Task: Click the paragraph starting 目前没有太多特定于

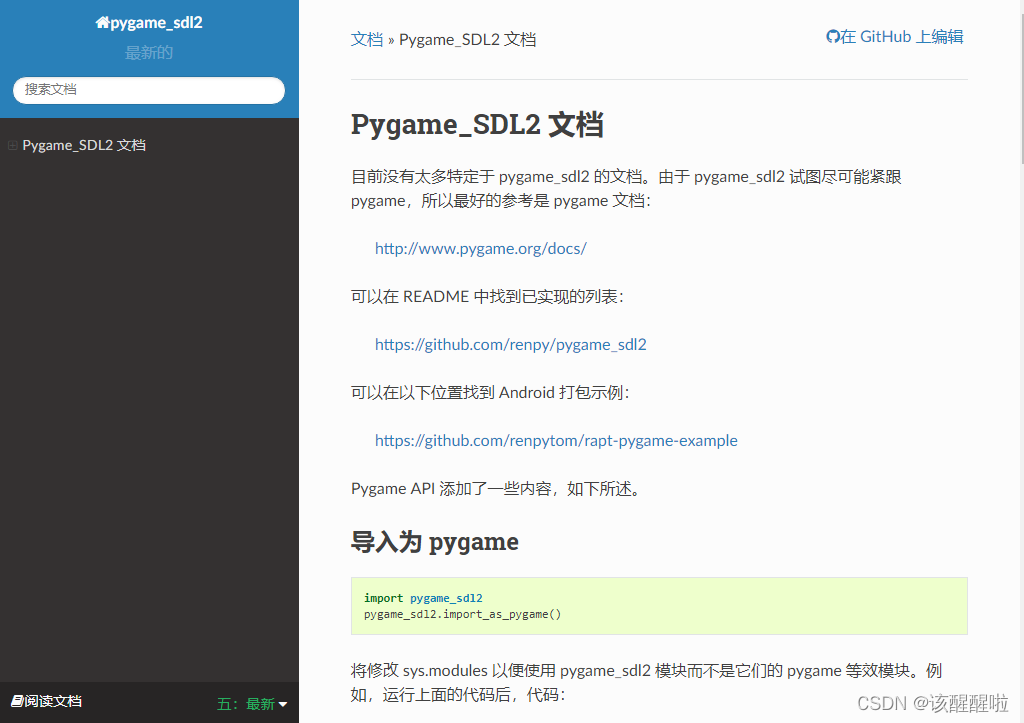Action: pyautogui.click(x=626, y=188)
